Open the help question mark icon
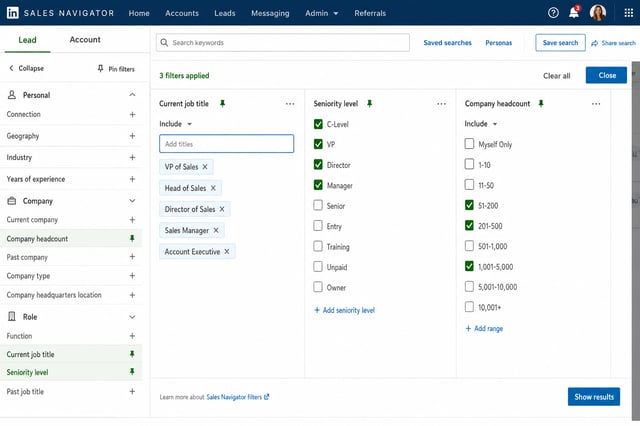Image resolution: width=640 pixels, height=426 pixels. 553,13
